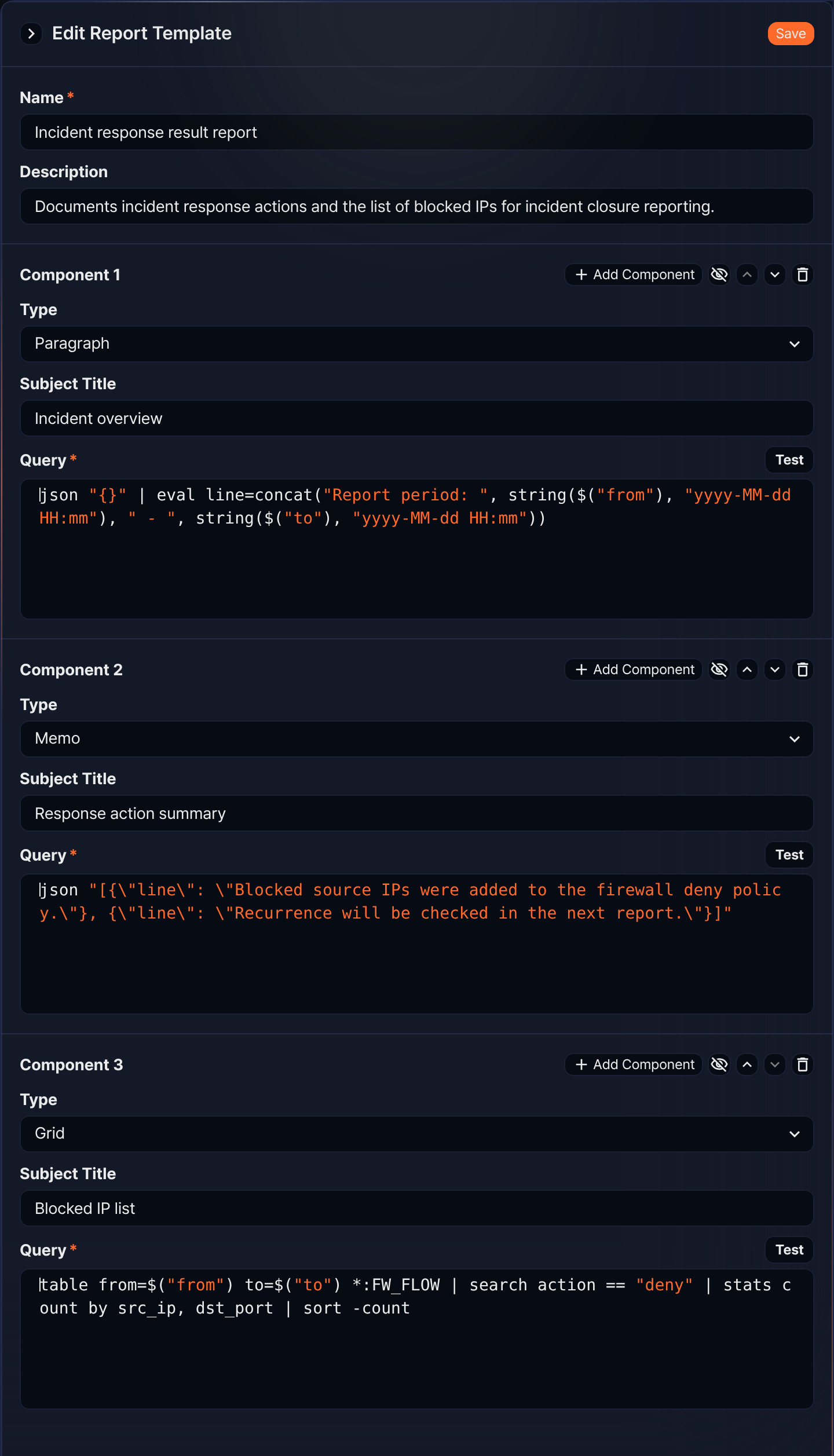
Task: Toggle visibility of Component 1
Action: click(x=719, y=275)
